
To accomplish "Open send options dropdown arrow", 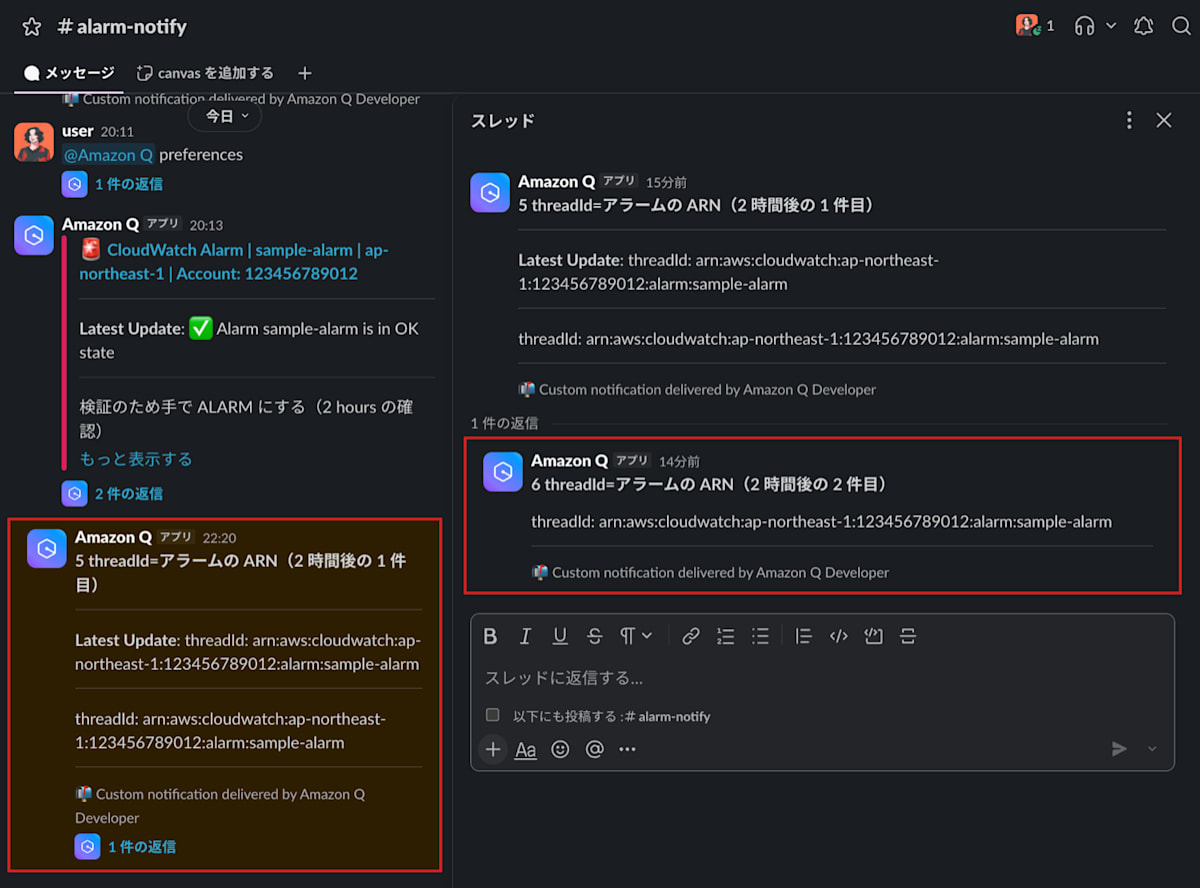I will (x=1152, y=749).
